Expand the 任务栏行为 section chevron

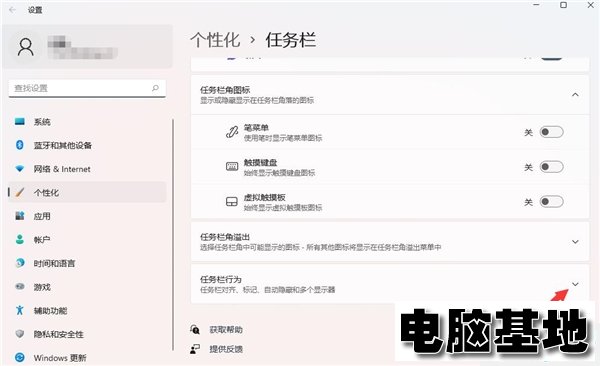point(575,284)
